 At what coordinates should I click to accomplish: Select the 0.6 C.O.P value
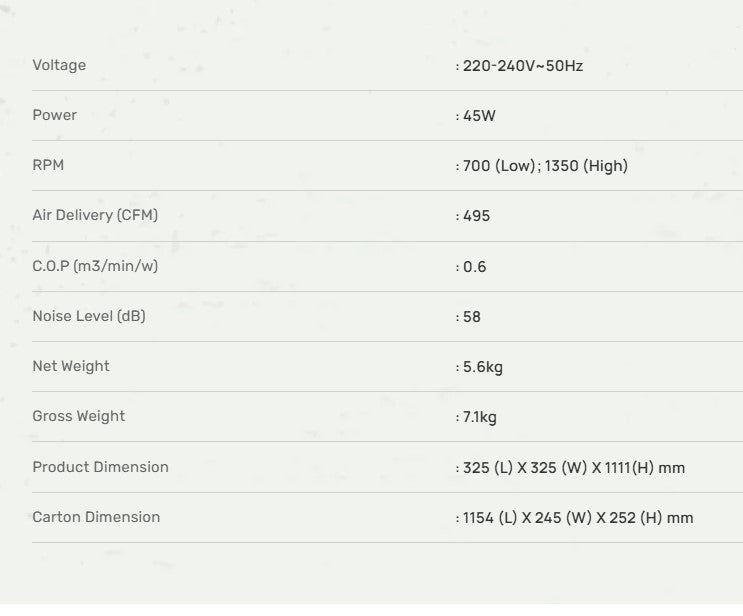pos(474,267)
